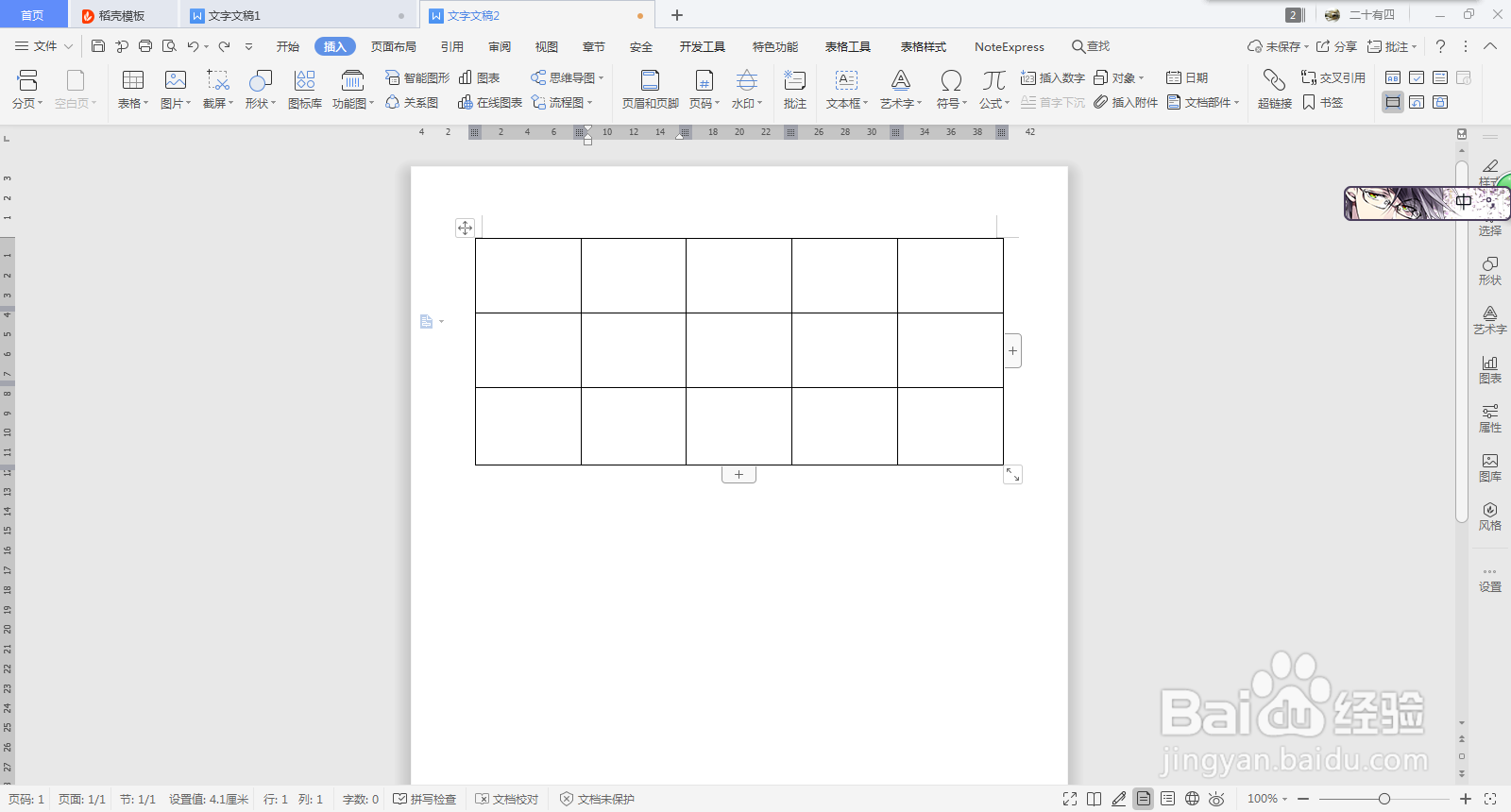Toggle reading layout view in status bar
The height and width of the screenshot is (812, 1511).
point(1094,799)
